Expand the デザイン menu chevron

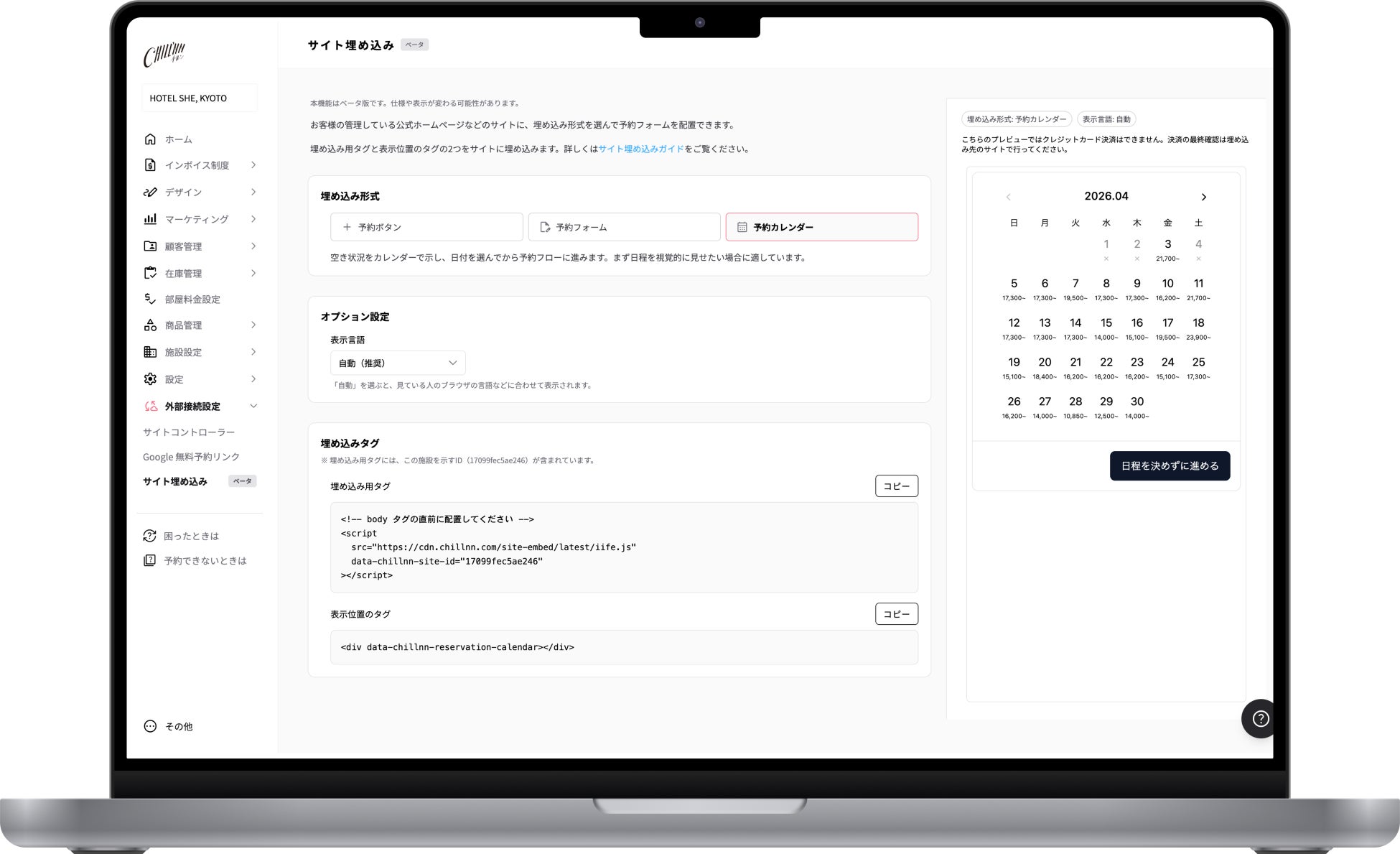pyautogui.click(x=253, y=192)
